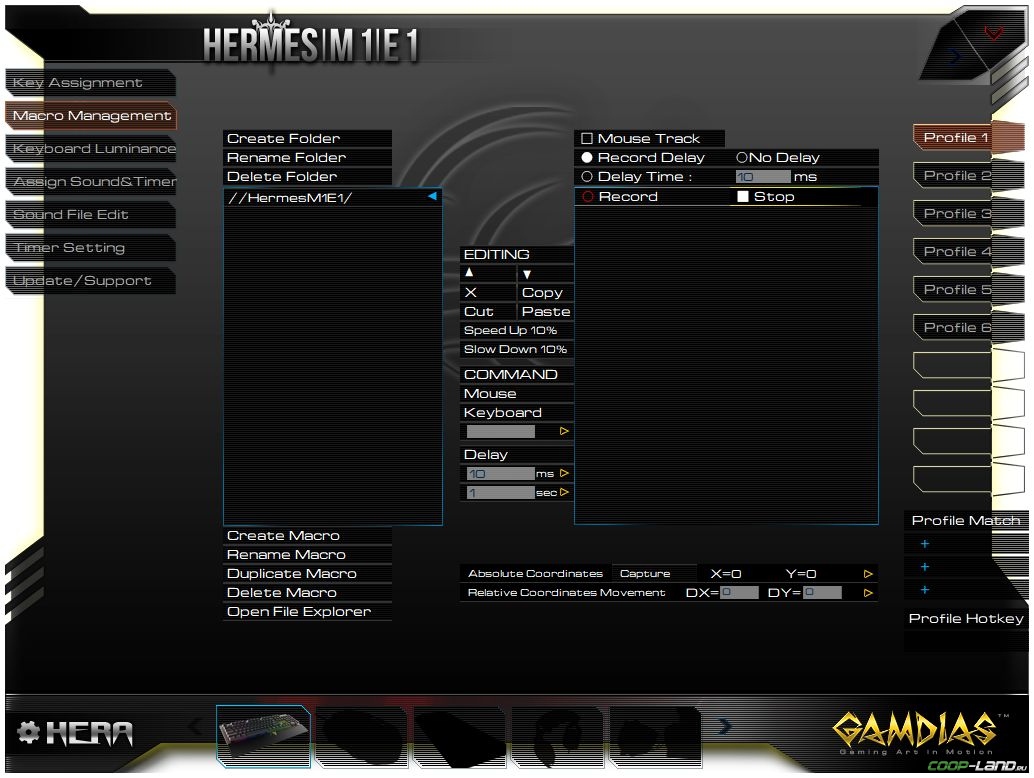Go to next device with right arrow

click(x=725, y=726)
